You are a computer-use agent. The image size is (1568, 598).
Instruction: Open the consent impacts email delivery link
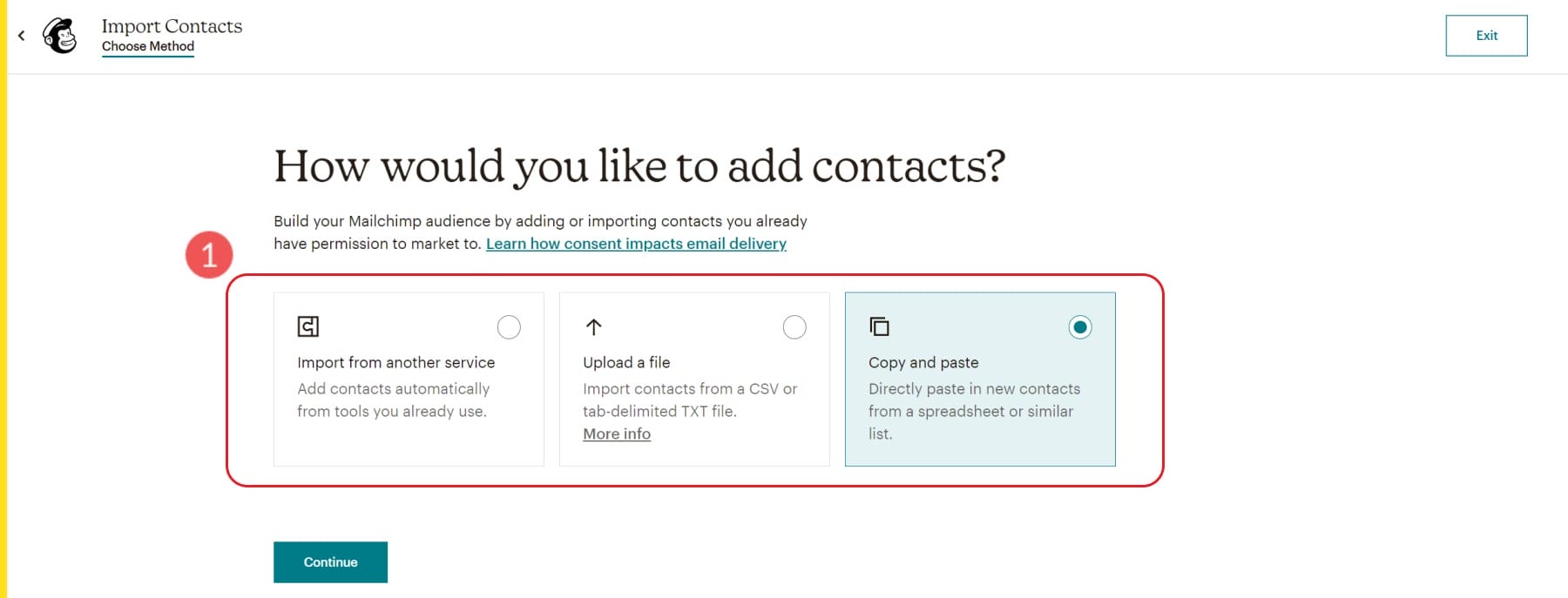click(637, 244)
